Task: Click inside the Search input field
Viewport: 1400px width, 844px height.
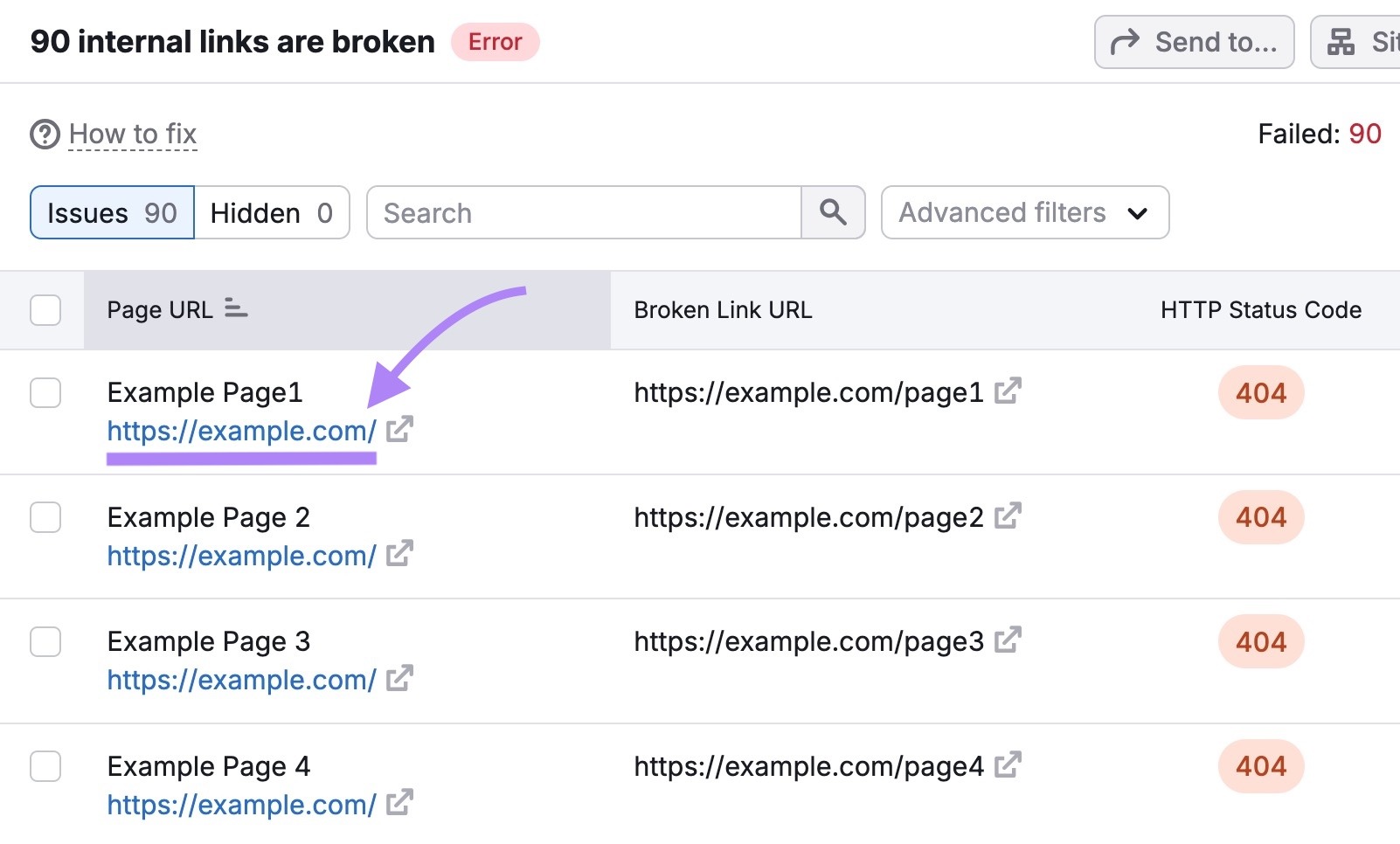Action: (x=568, y=212)
